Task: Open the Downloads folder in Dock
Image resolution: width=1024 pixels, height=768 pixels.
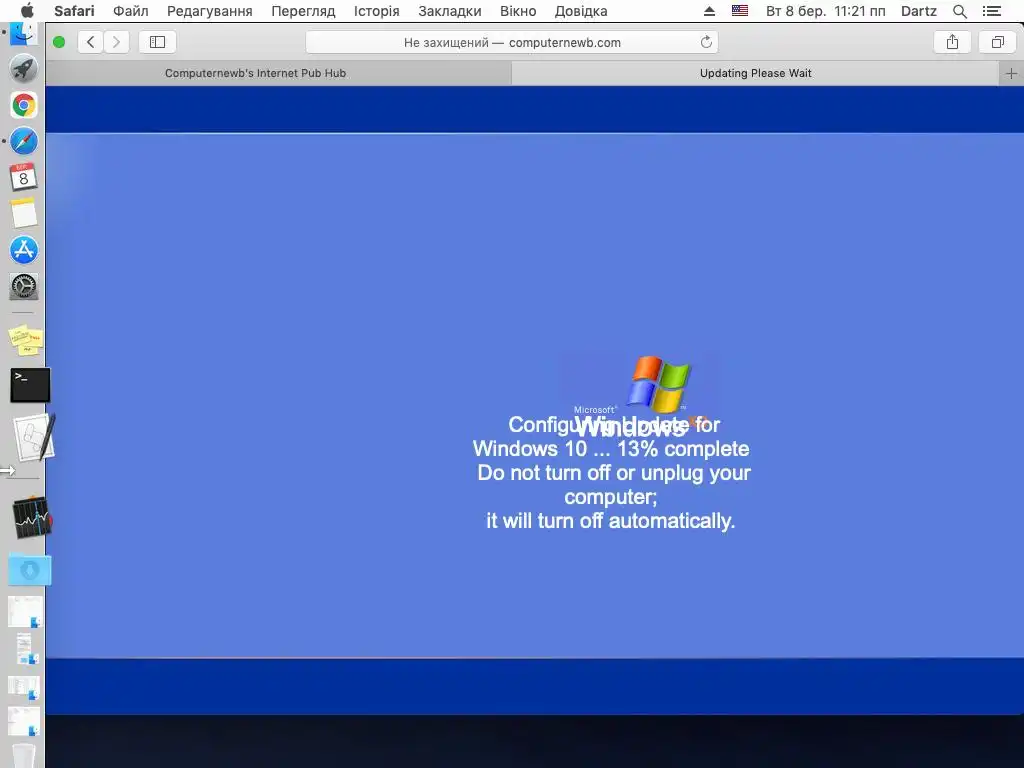Action: point(29,569)
